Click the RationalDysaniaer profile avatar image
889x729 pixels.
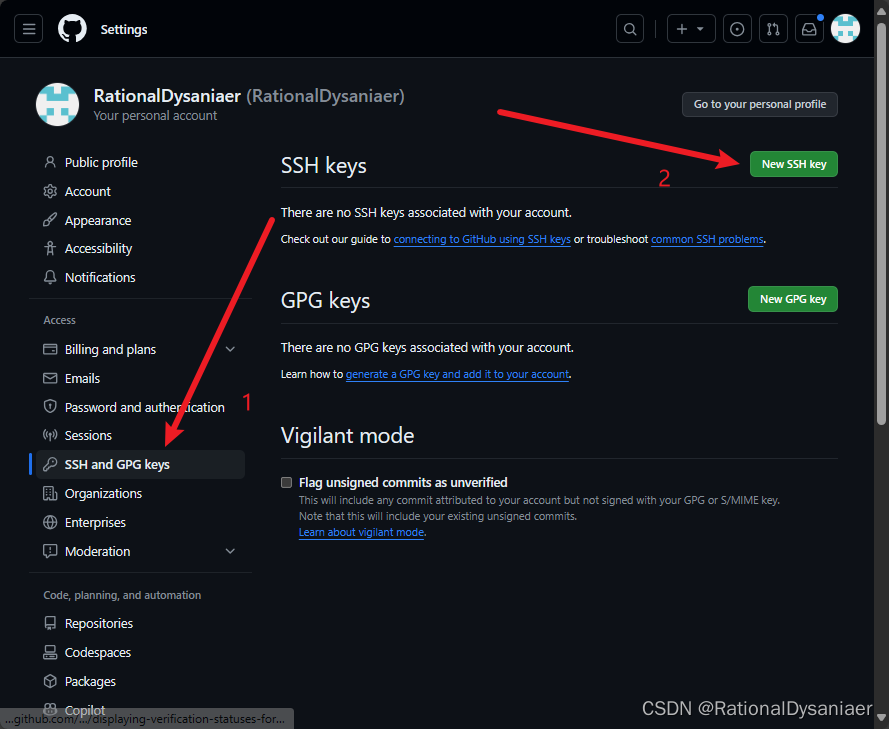pyautogui.click(x=57, y=105)
